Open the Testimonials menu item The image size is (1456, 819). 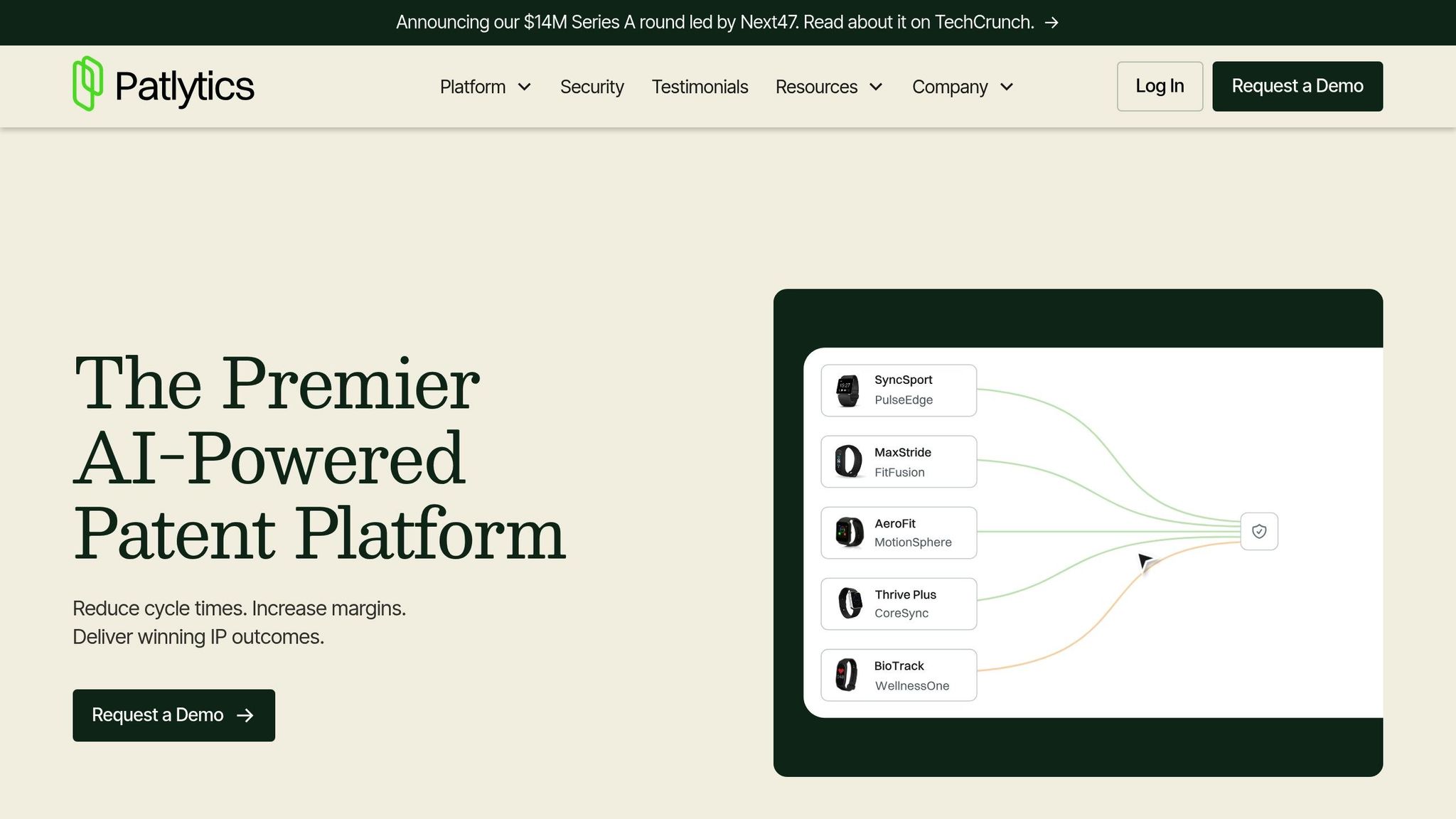[700, 87]
